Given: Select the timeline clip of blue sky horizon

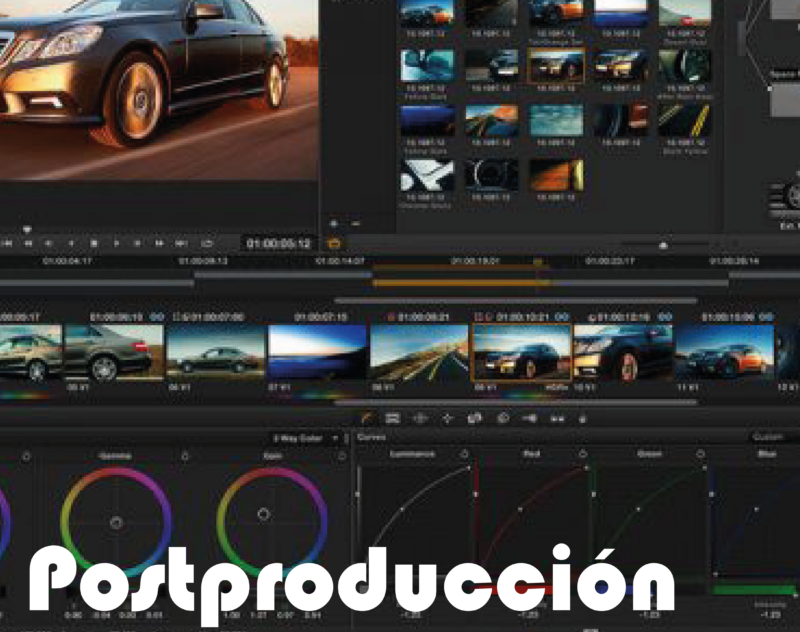Looking at the screenshot, I should (x=317, y=353).
